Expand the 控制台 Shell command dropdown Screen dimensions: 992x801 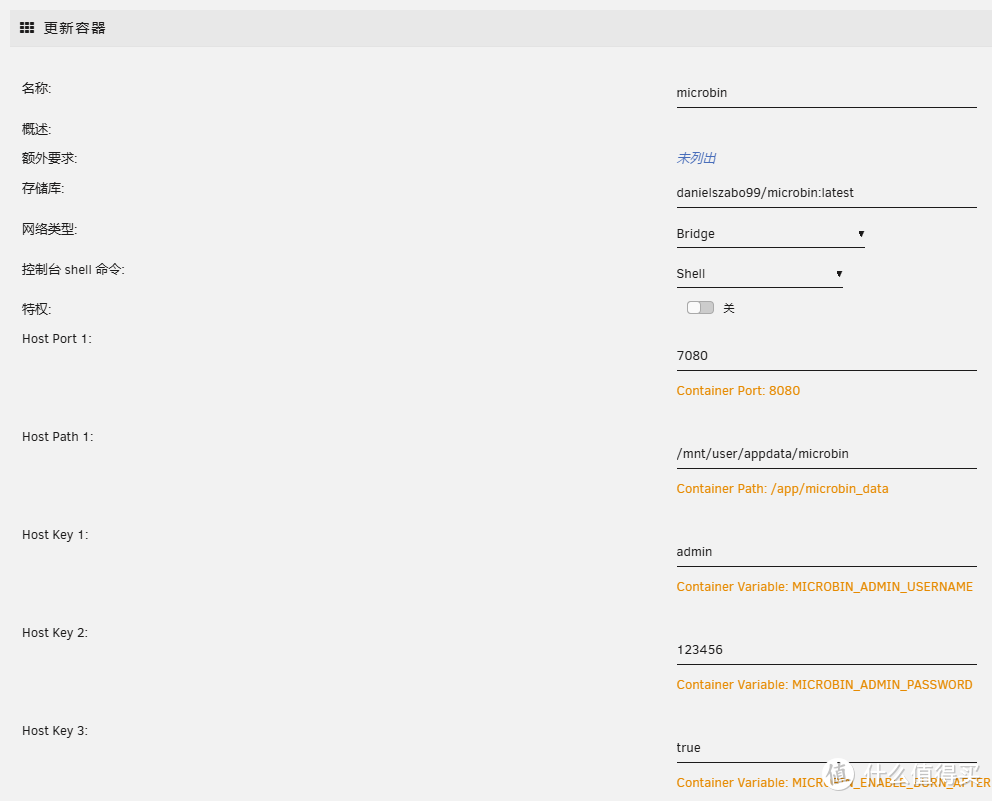[x=759, y=274]
